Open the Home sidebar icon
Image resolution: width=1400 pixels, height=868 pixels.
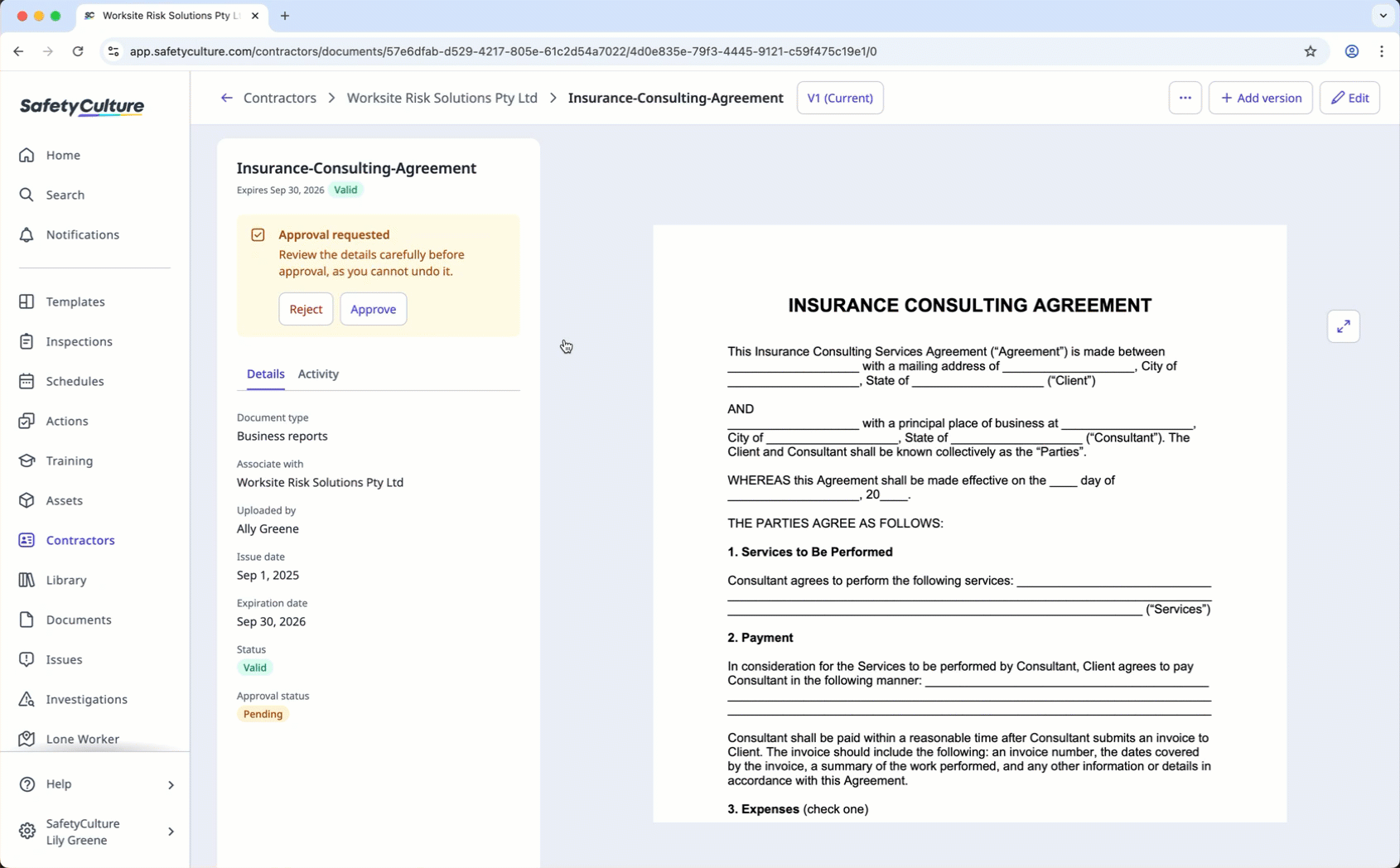coord(27,155)
